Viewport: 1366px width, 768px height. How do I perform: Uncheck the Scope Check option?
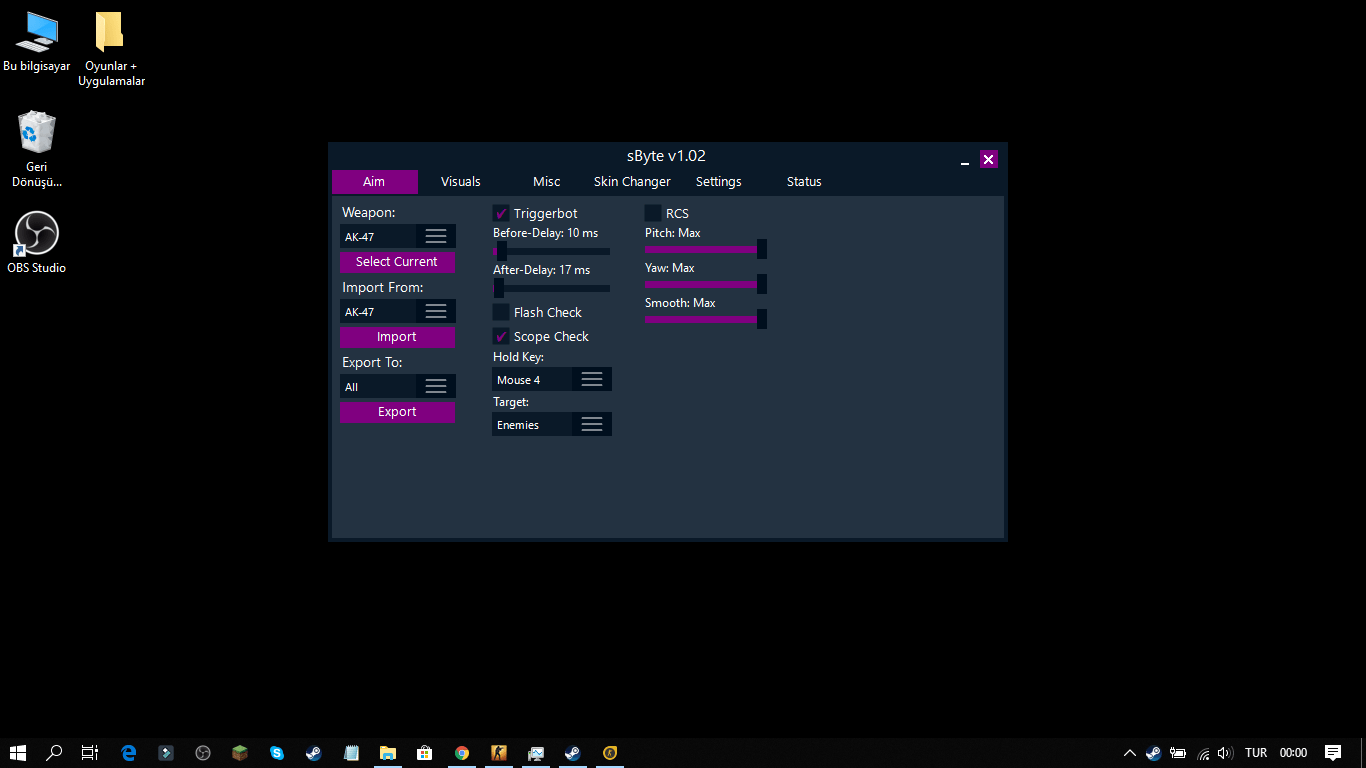(x=501, y=336)
